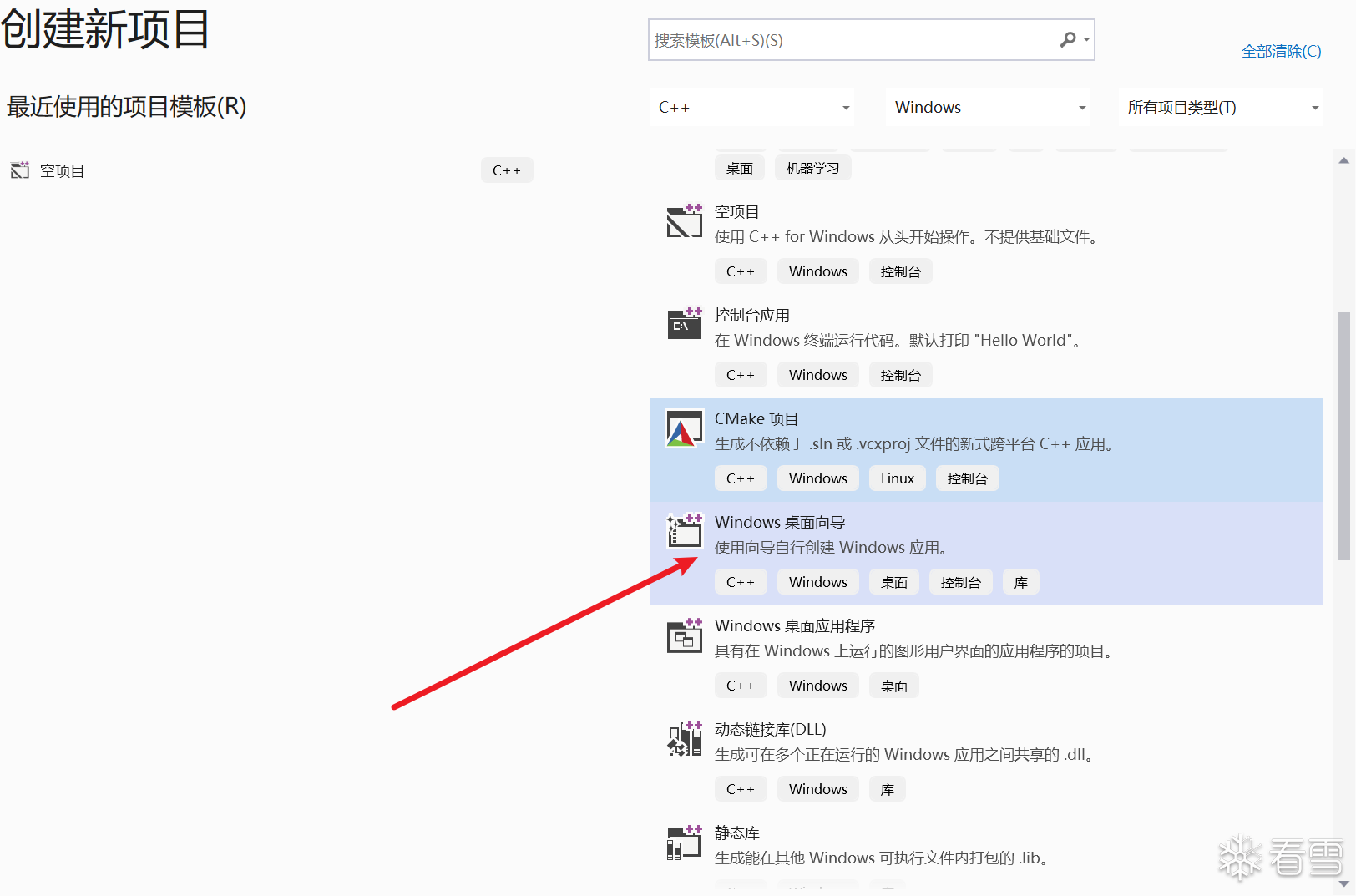Click the C++ tag under Windows 桌面应用程序
The height and width of the screenshot is (896, 1356).
click(741, 686)
